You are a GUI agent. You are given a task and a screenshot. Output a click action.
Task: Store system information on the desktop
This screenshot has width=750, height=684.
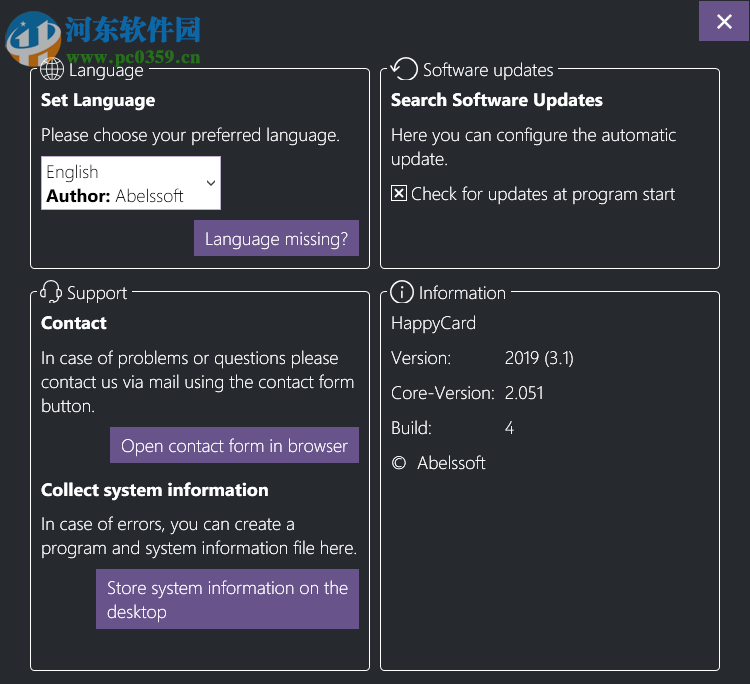227,599
